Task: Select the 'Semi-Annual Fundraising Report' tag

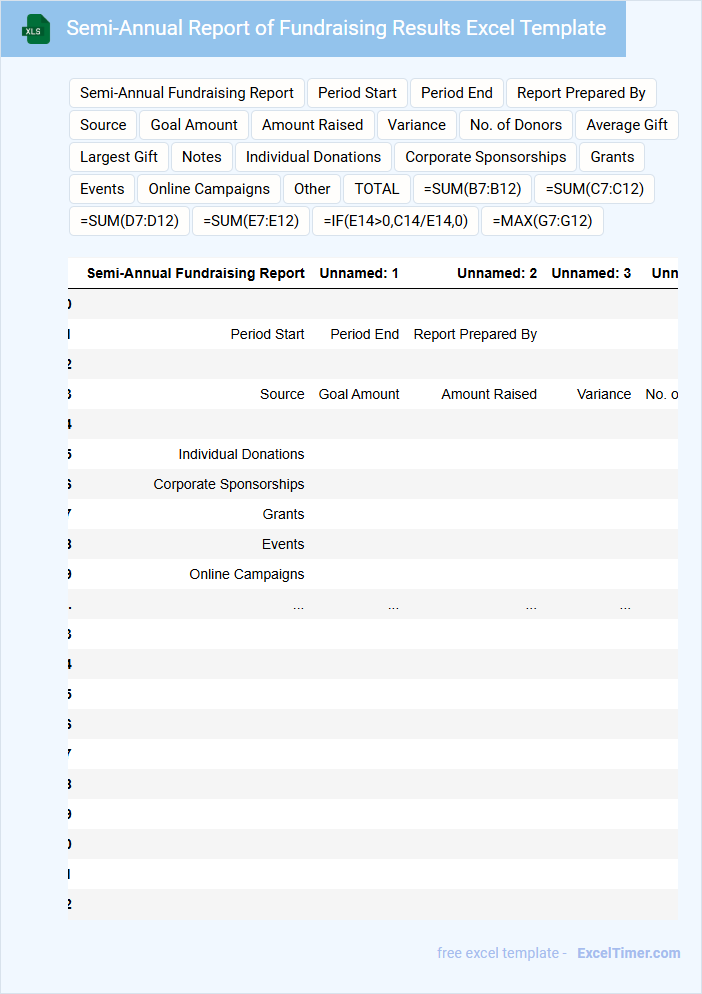Action: (x=186, y=93)
